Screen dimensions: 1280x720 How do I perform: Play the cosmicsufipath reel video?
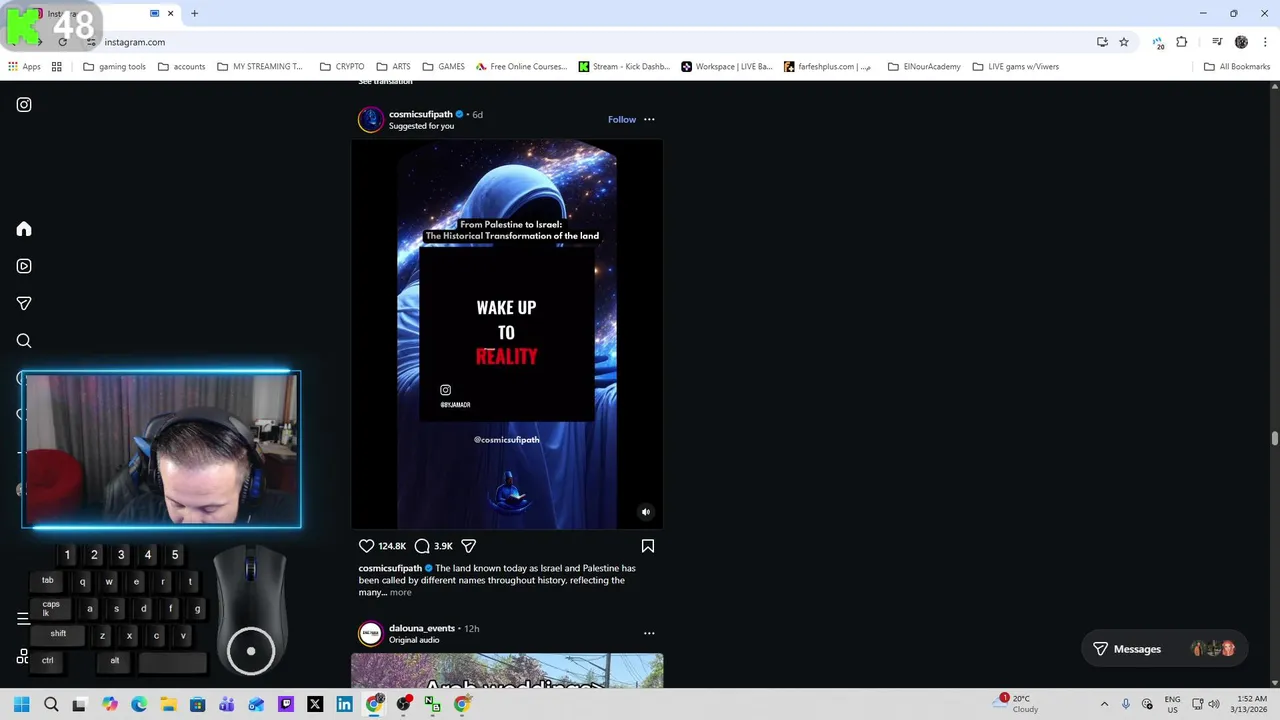pyautogui.click(x=507, y=335)
